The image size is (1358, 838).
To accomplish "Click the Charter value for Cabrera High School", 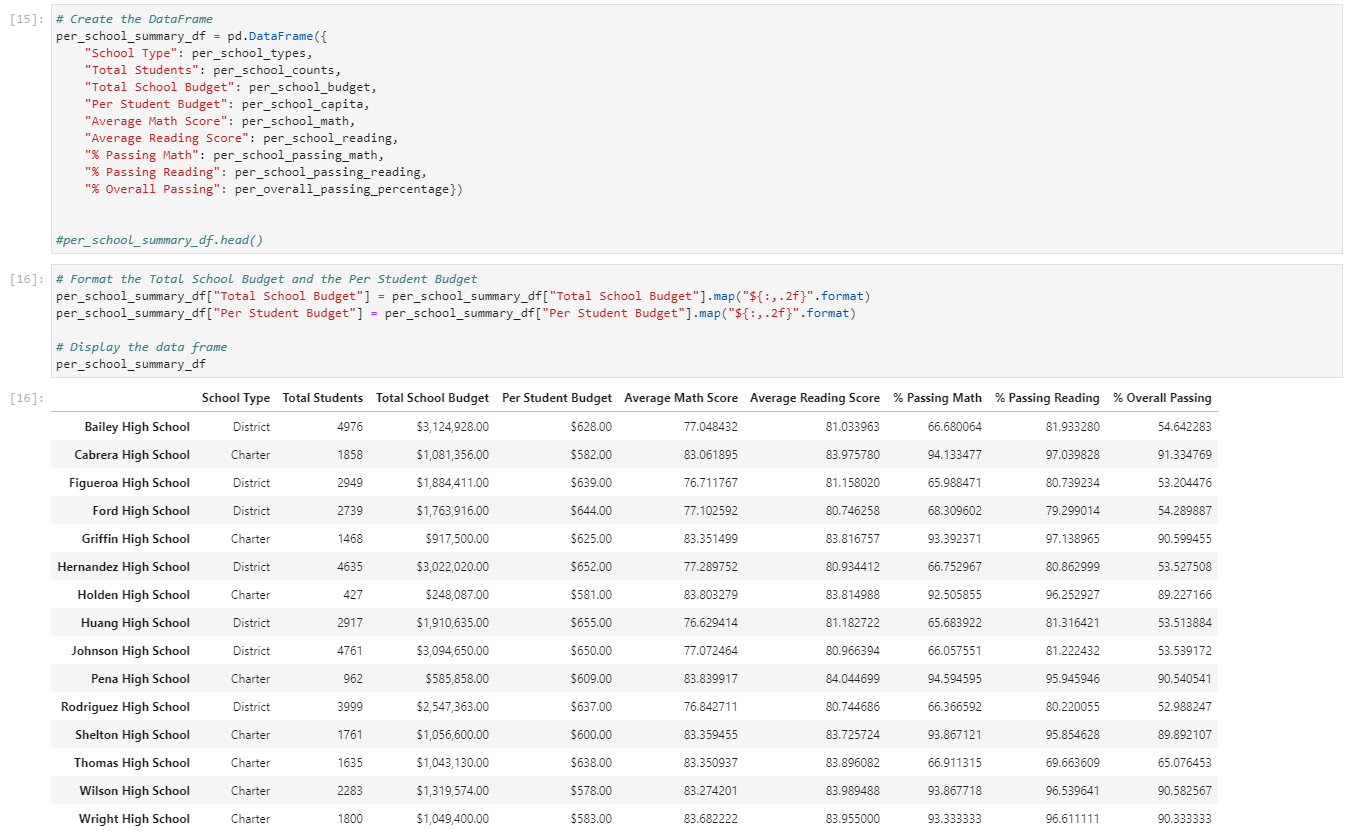I will pos(250,454).
